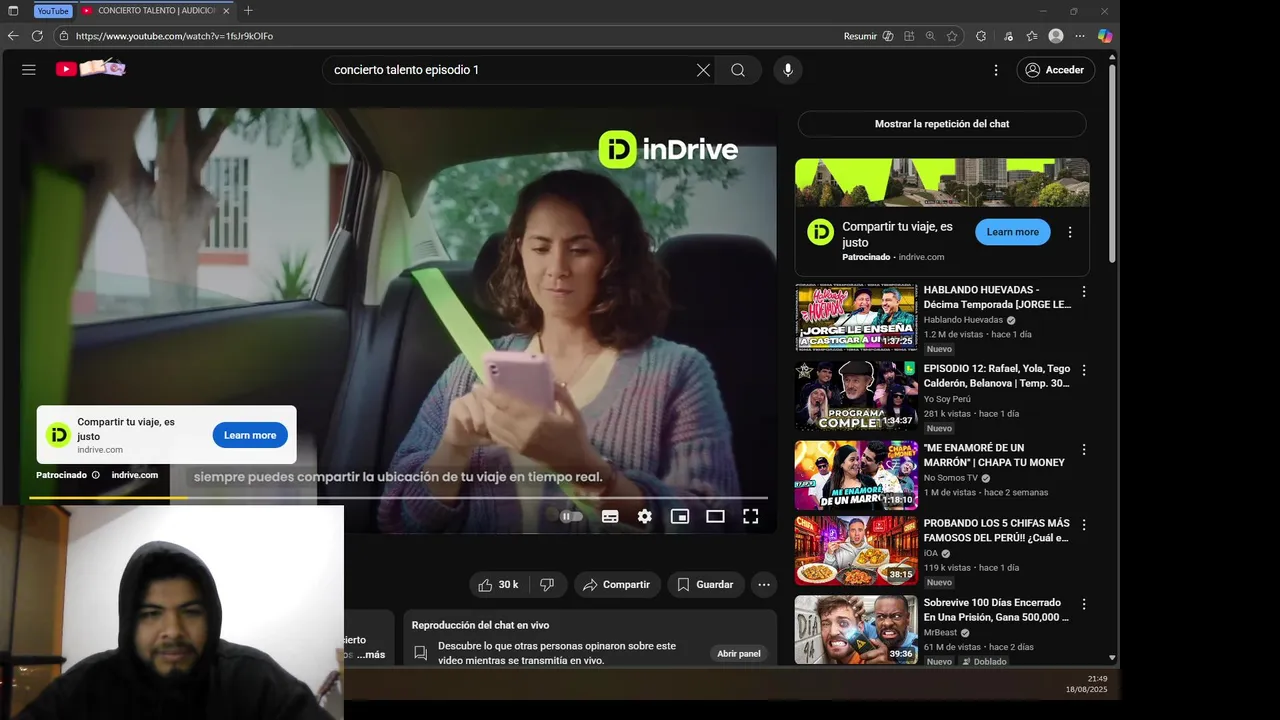The width and height of the screenshot is (1280, 720).
Task: Open options for MrBeast video
Action: coord(1084,604)
